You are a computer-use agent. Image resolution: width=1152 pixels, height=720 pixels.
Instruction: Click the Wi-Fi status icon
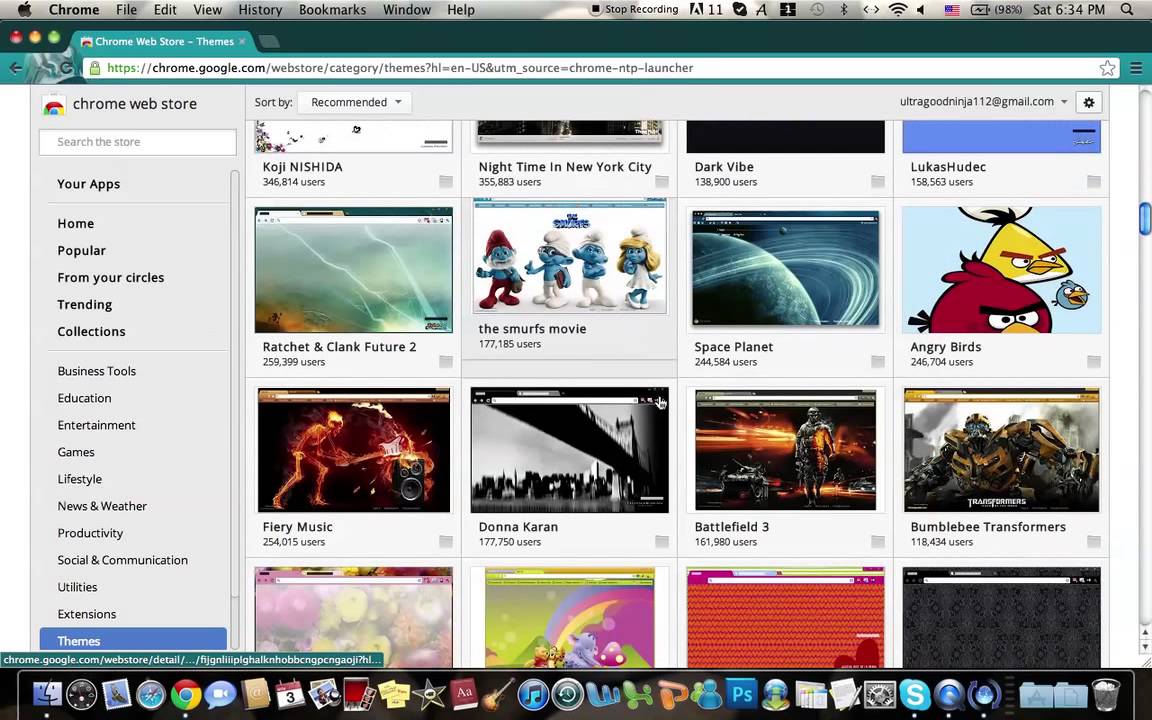click(897, 10)
